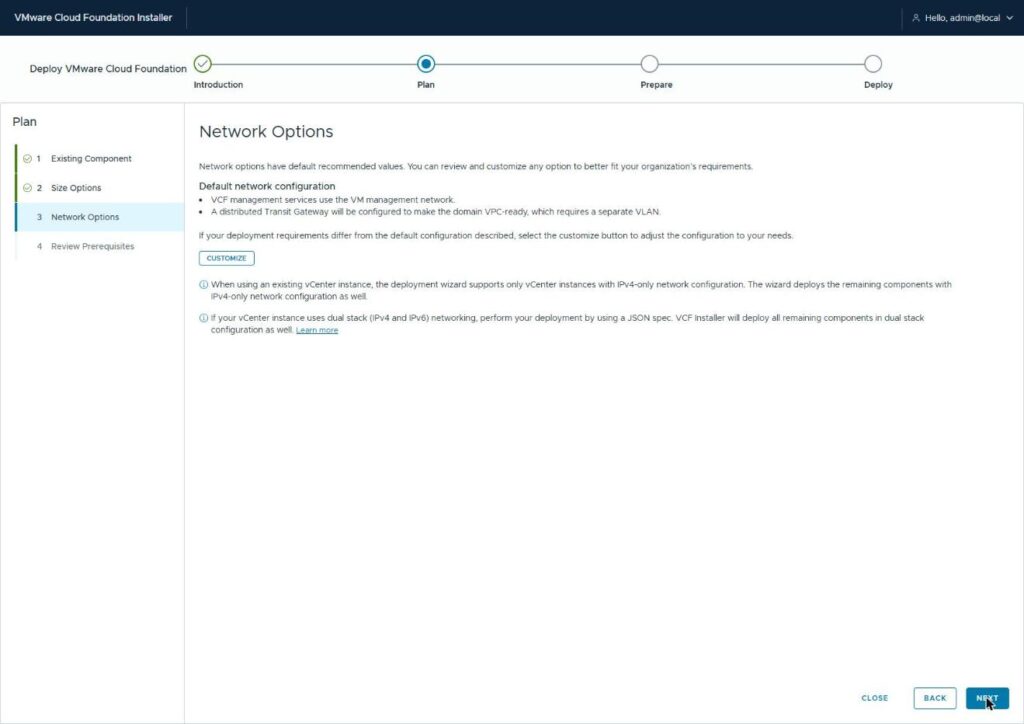Click the NEXT button
Screen dimensions: 1024x724
point(987,698)
